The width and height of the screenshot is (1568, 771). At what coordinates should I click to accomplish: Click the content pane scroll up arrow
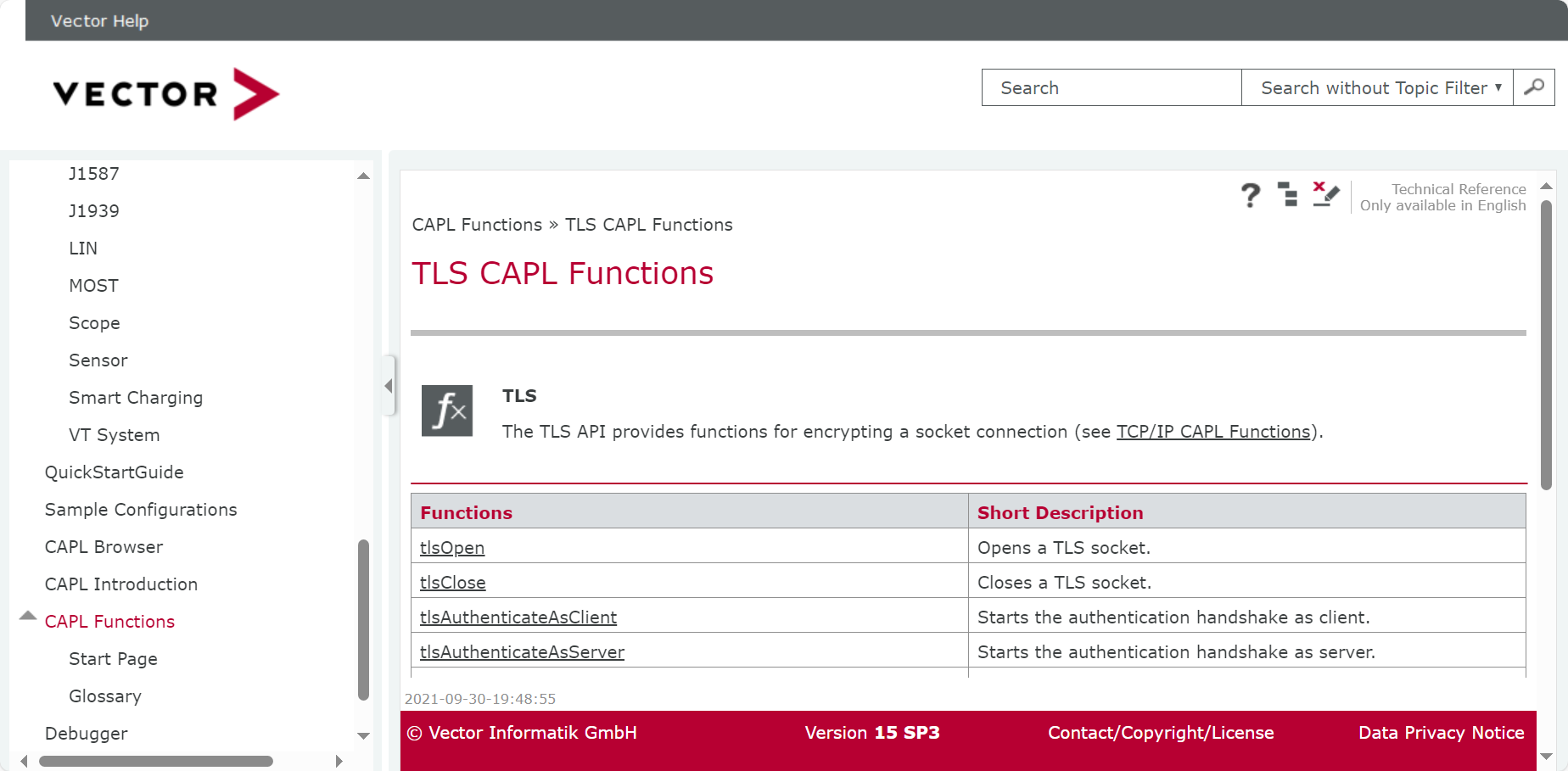pos(1546,186)
